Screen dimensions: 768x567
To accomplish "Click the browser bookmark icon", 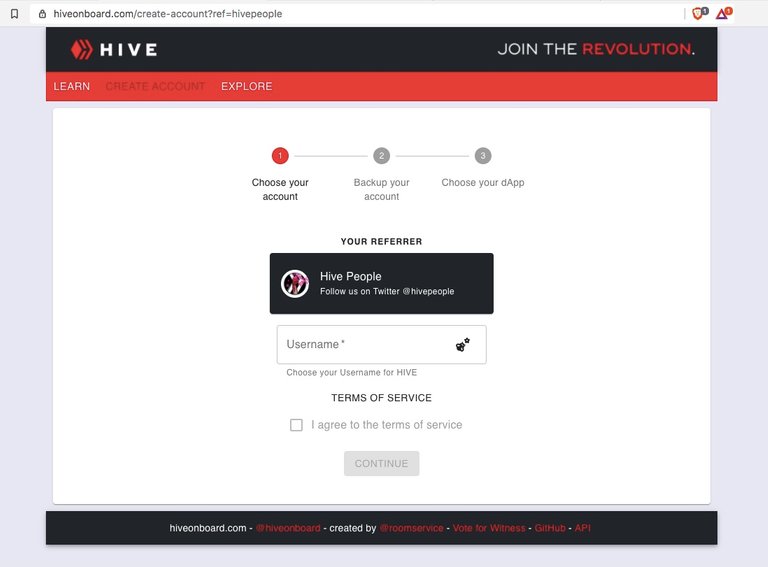I will [15, 14].
